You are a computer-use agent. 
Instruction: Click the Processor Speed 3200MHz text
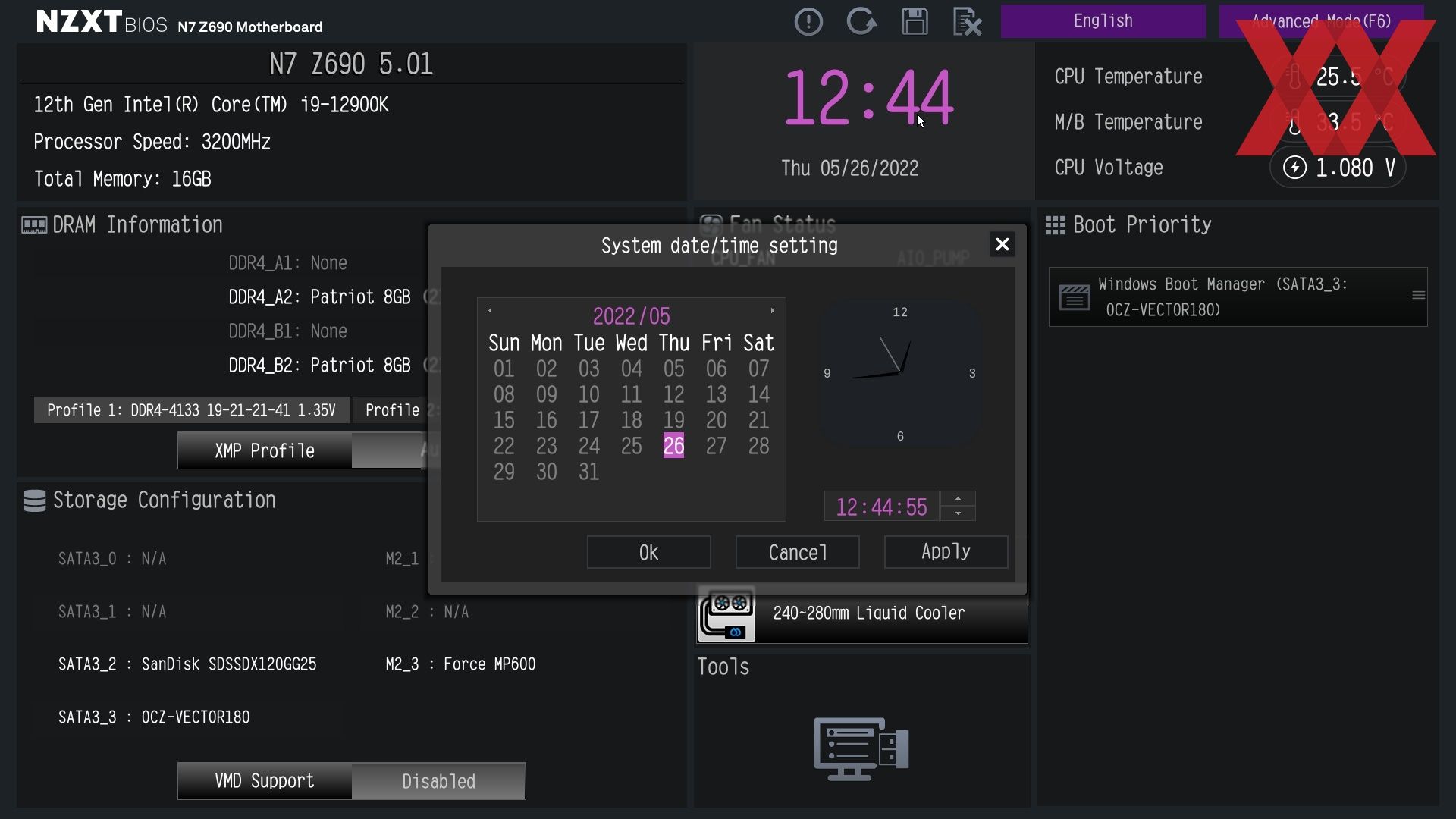coord(152,142)
